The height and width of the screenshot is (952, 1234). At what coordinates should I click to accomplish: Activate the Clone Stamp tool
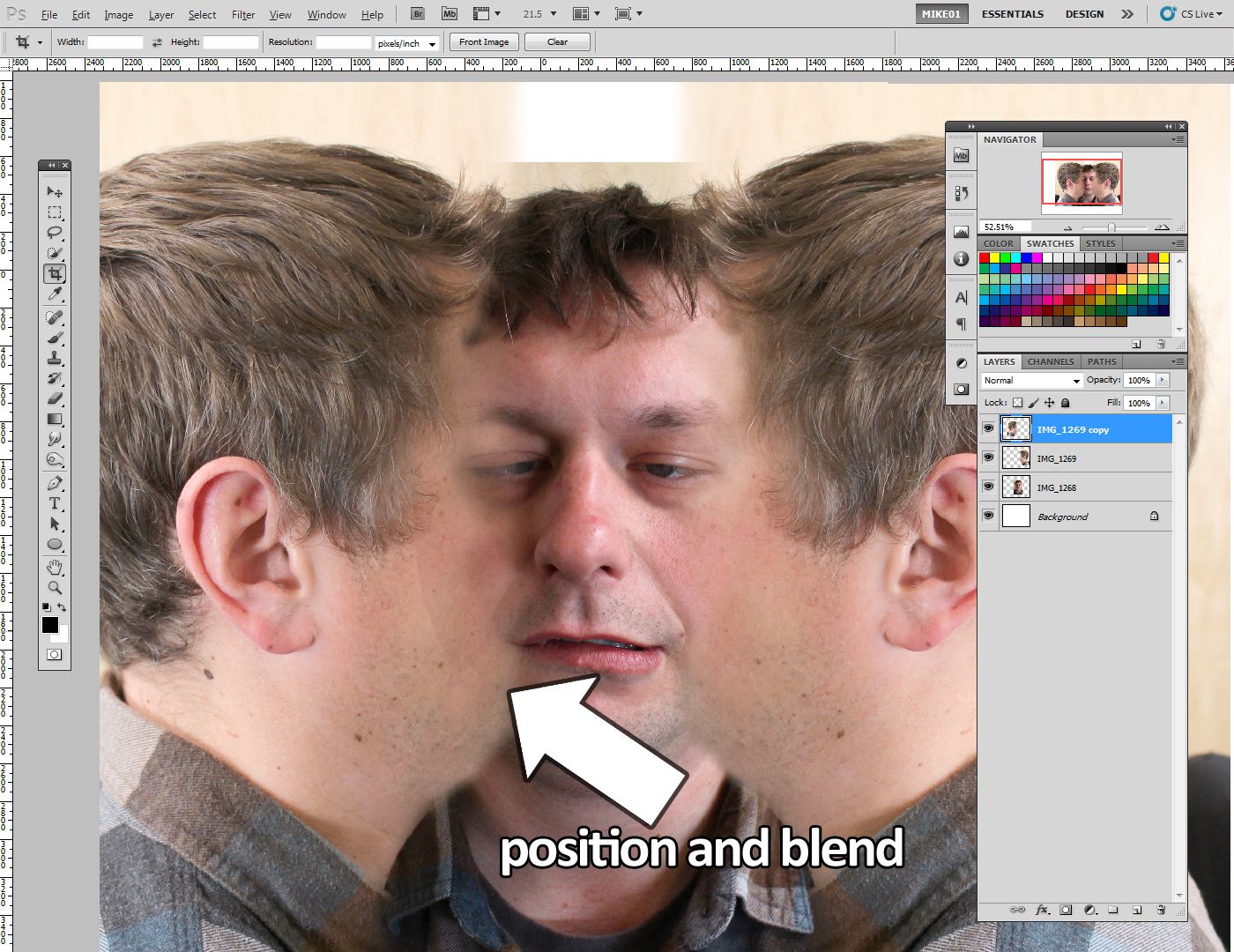pos(55,358)
